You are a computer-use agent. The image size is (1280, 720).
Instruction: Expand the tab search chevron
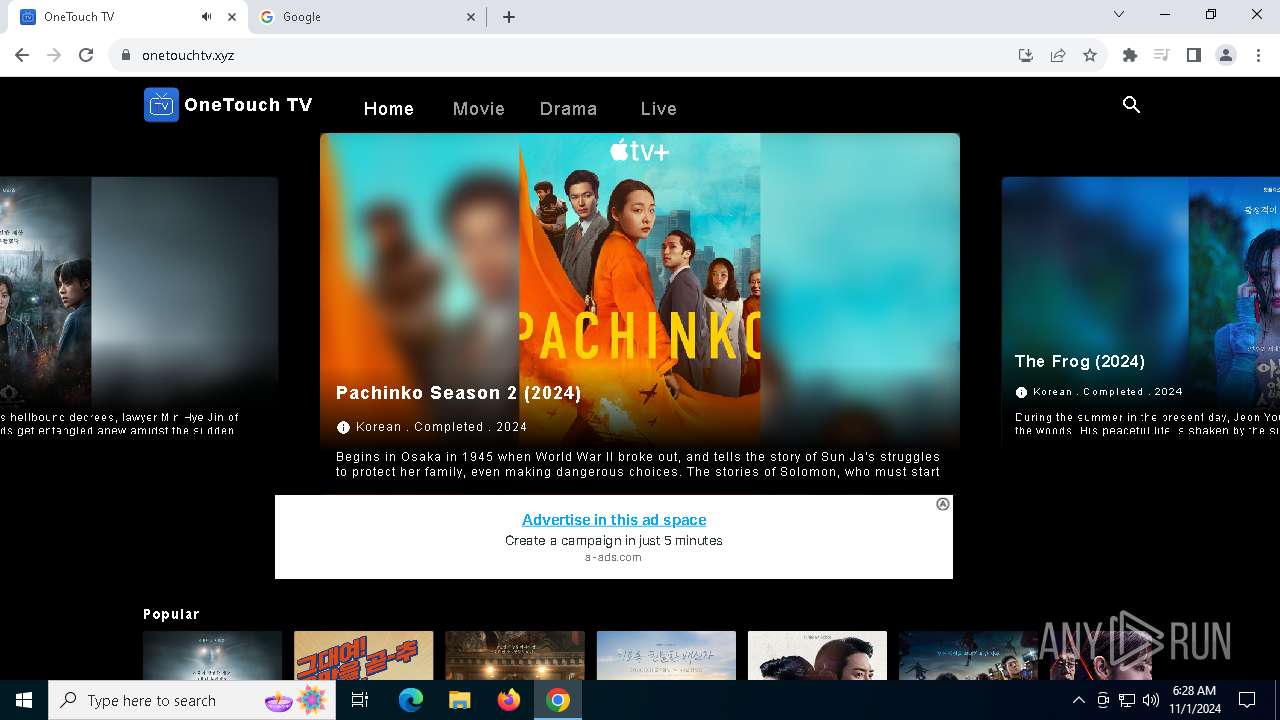tap(1119, 15)
